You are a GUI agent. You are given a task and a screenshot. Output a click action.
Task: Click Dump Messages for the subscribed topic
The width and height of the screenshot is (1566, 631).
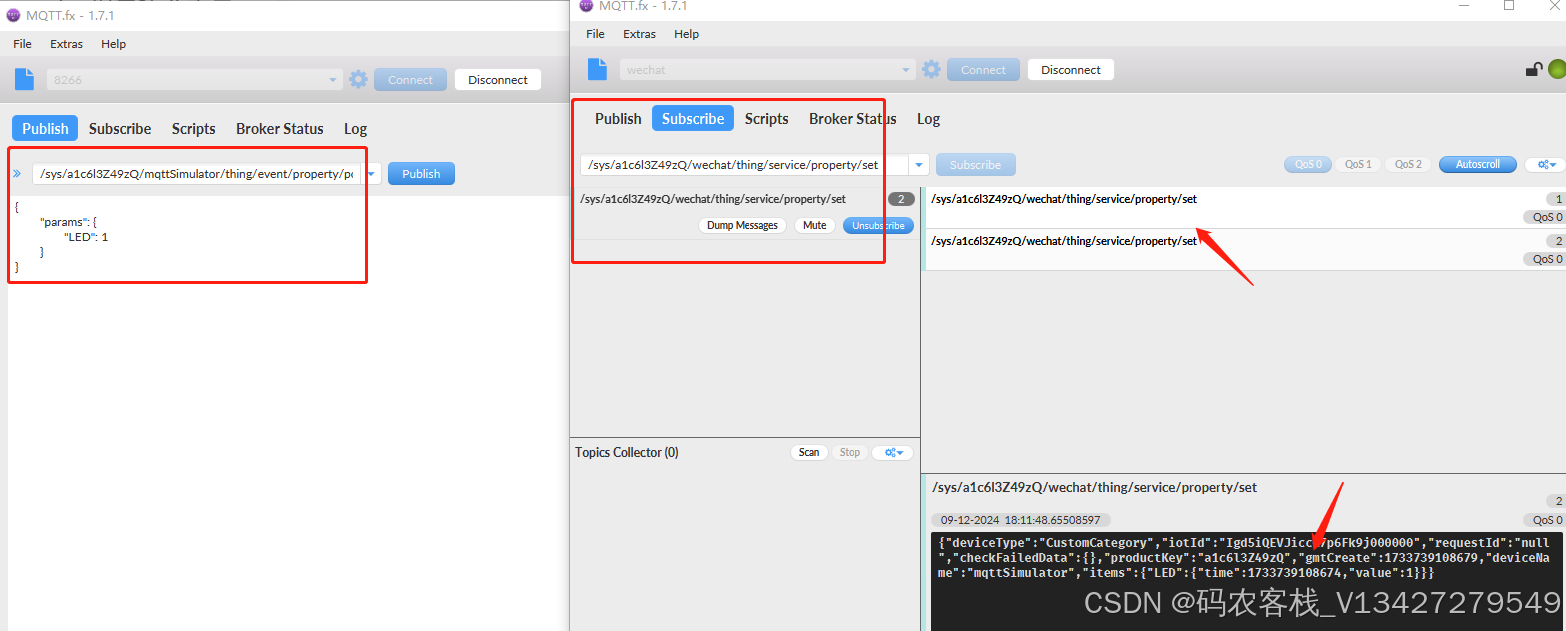tap(742, 225)
